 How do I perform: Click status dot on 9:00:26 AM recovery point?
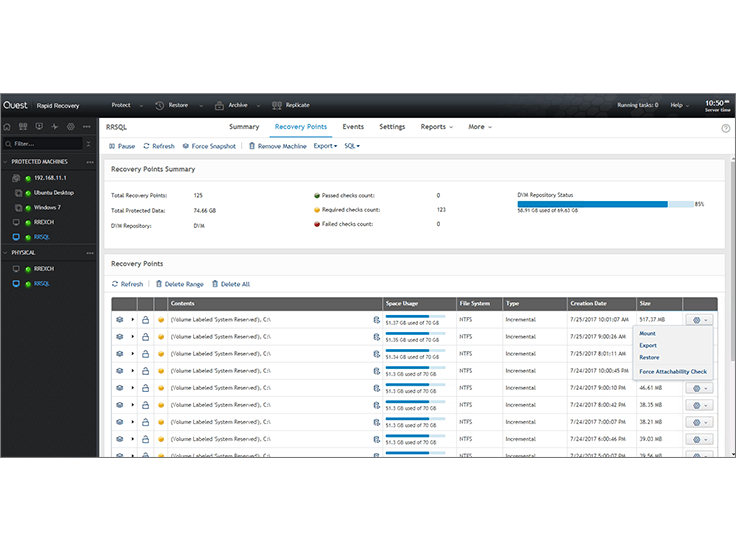[x=161, y=337]
